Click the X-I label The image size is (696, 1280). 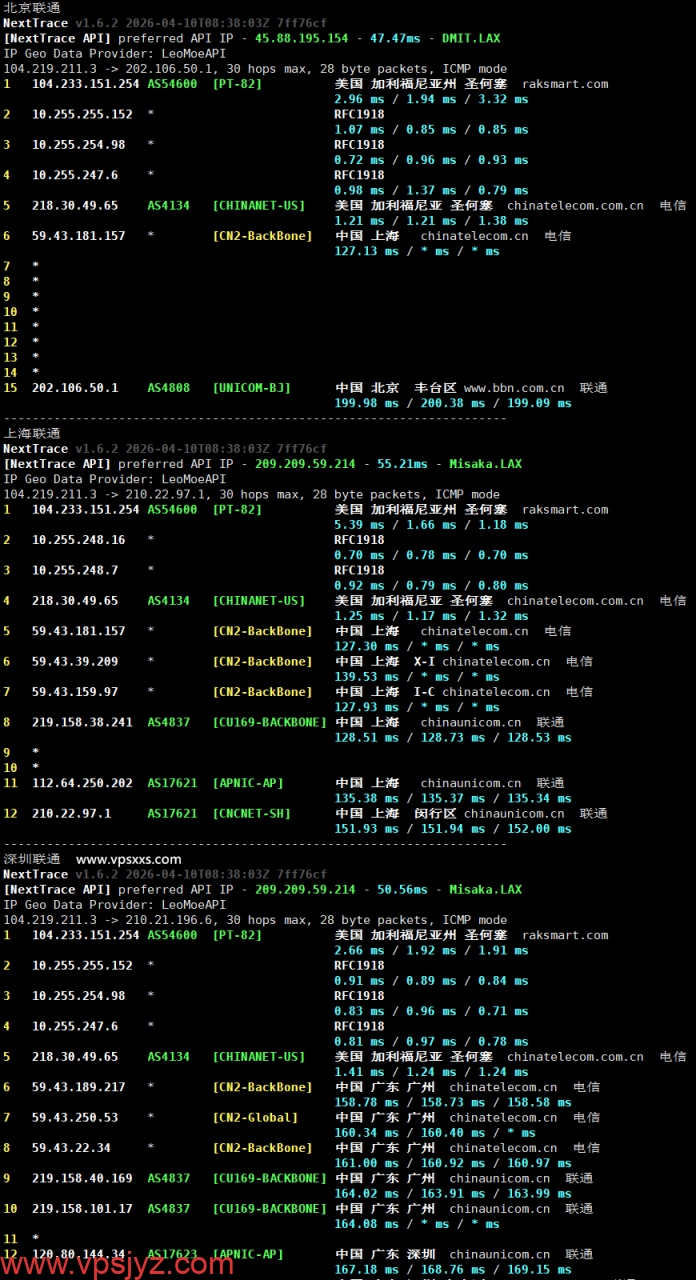[x=424, y=661]
